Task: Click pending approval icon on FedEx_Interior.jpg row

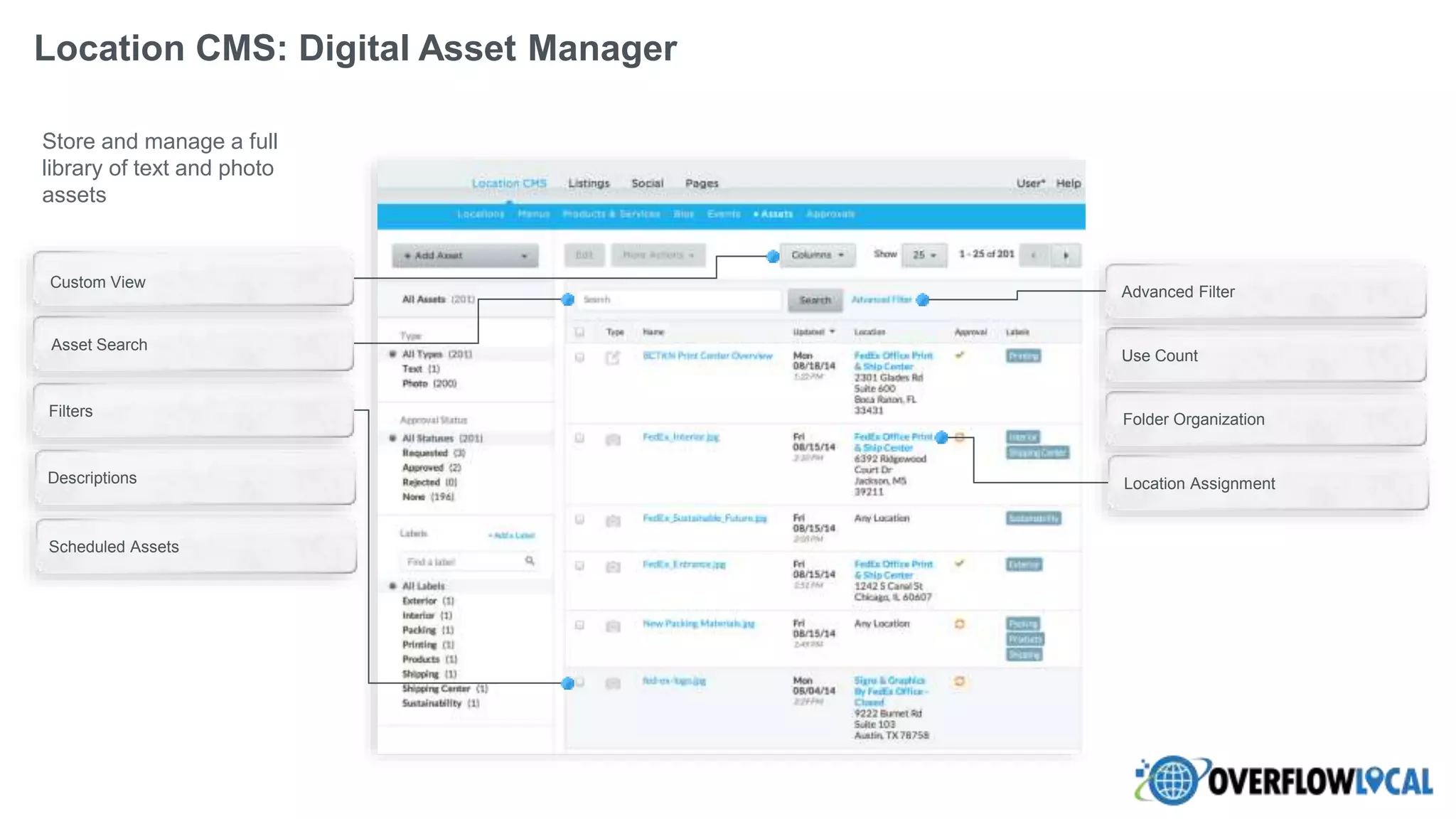Action: click(960, 437)
